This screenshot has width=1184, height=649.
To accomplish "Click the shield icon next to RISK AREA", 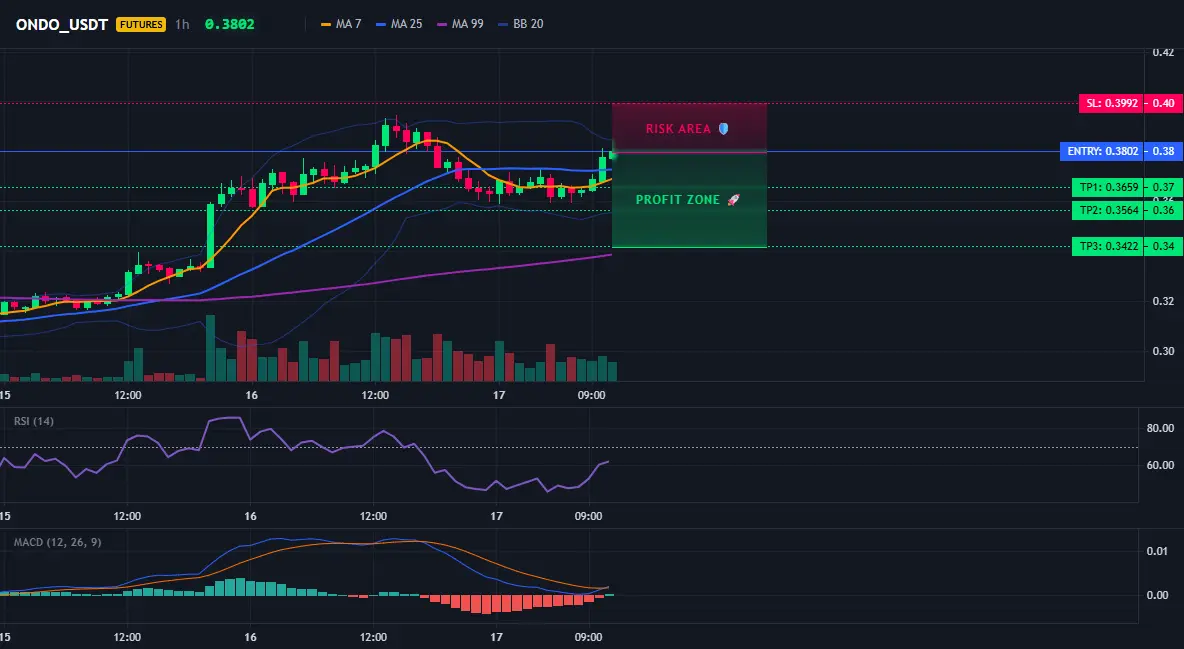I will point(723,129).
